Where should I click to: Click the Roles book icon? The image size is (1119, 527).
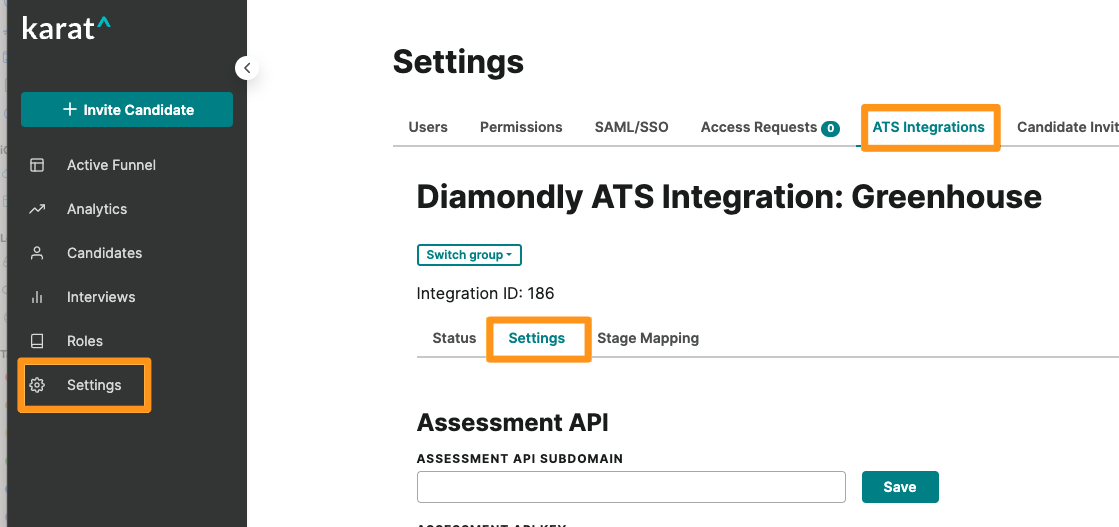click(x=37, y=341)
